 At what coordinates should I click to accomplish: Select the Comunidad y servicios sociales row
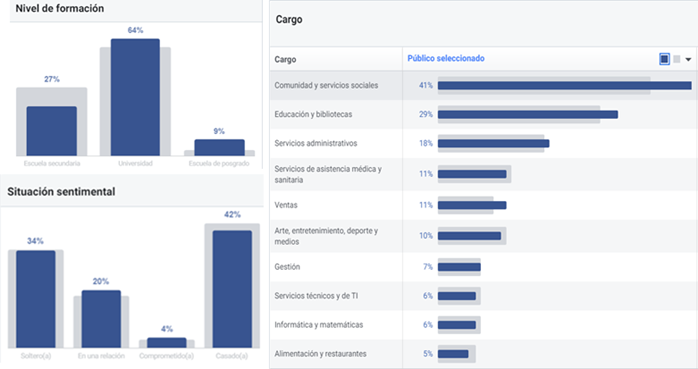pyautogui.click(x=483, y=85)
